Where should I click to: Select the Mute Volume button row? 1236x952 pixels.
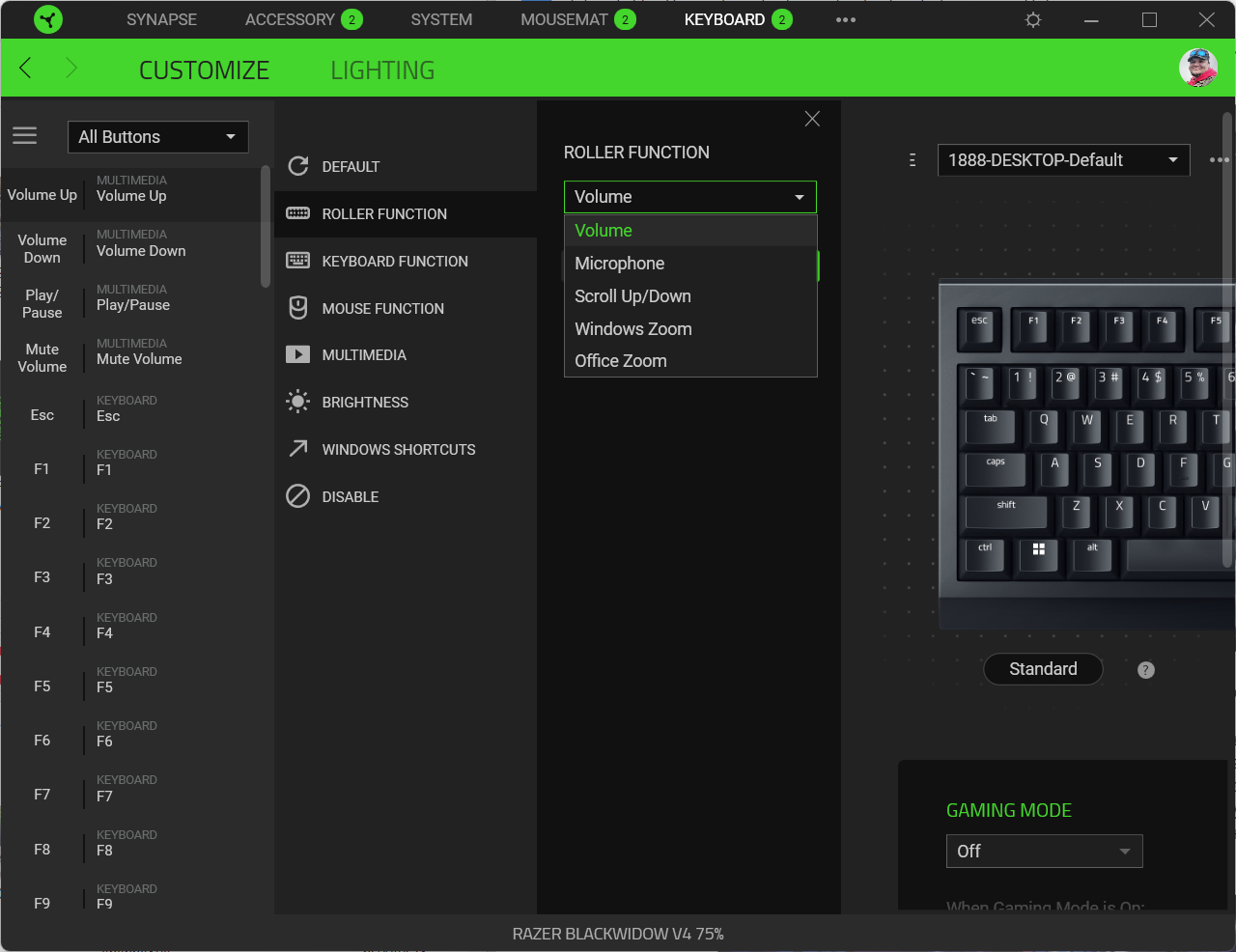pyautogui.click(x=130, y=357)
